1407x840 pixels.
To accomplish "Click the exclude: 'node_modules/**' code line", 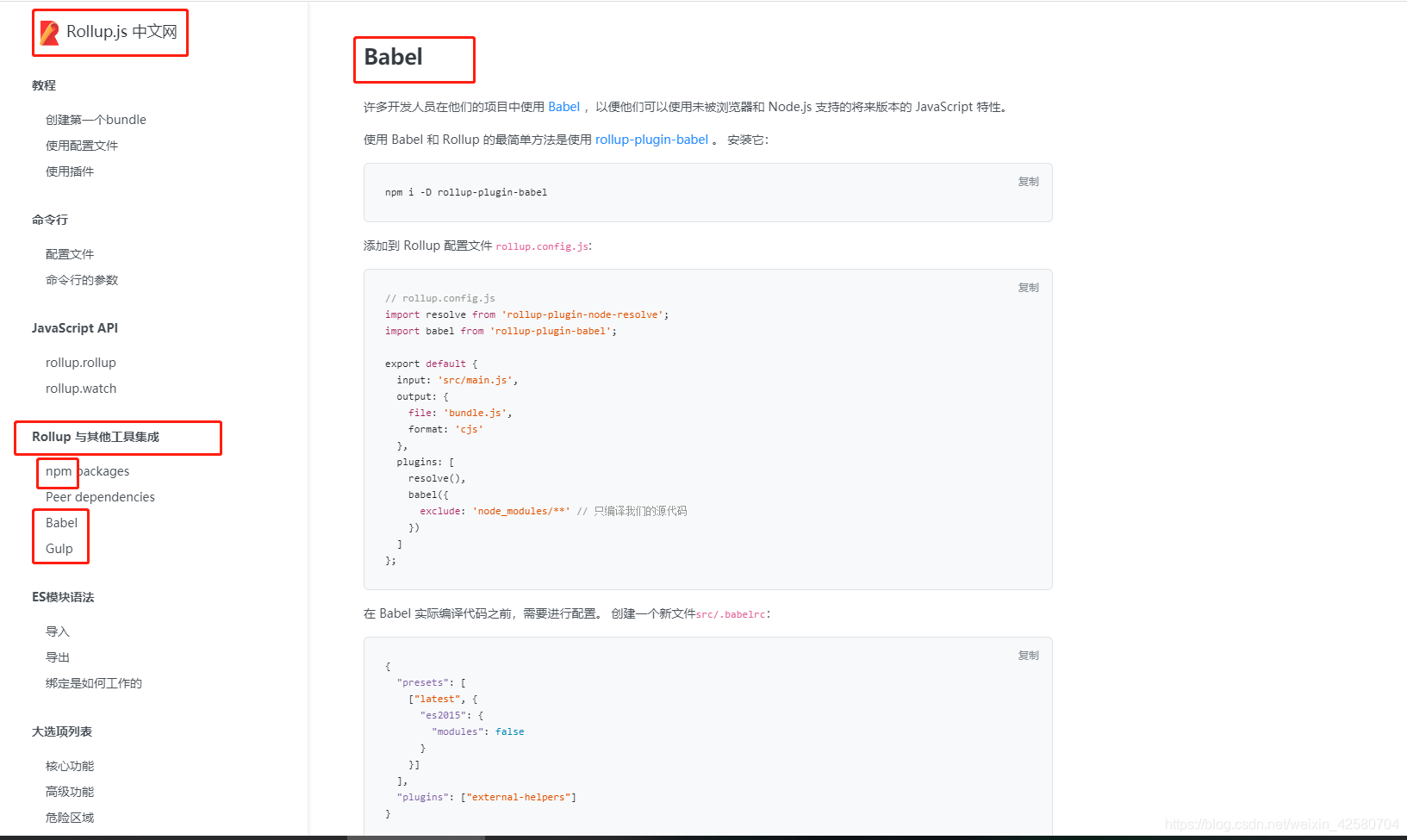I will 553,511.
